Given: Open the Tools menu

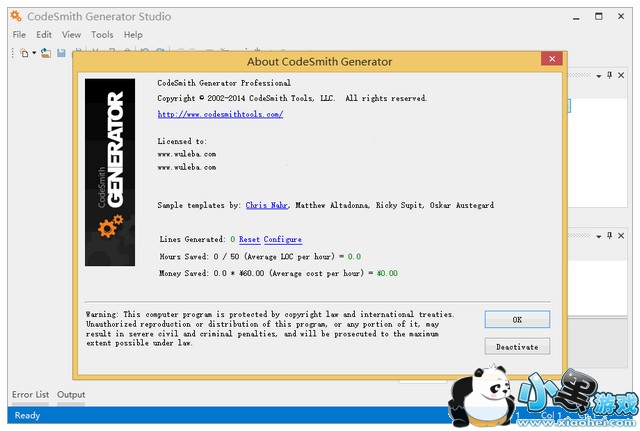Looking at the screenshot, I should pyautogui.click(x=102, y=35).
